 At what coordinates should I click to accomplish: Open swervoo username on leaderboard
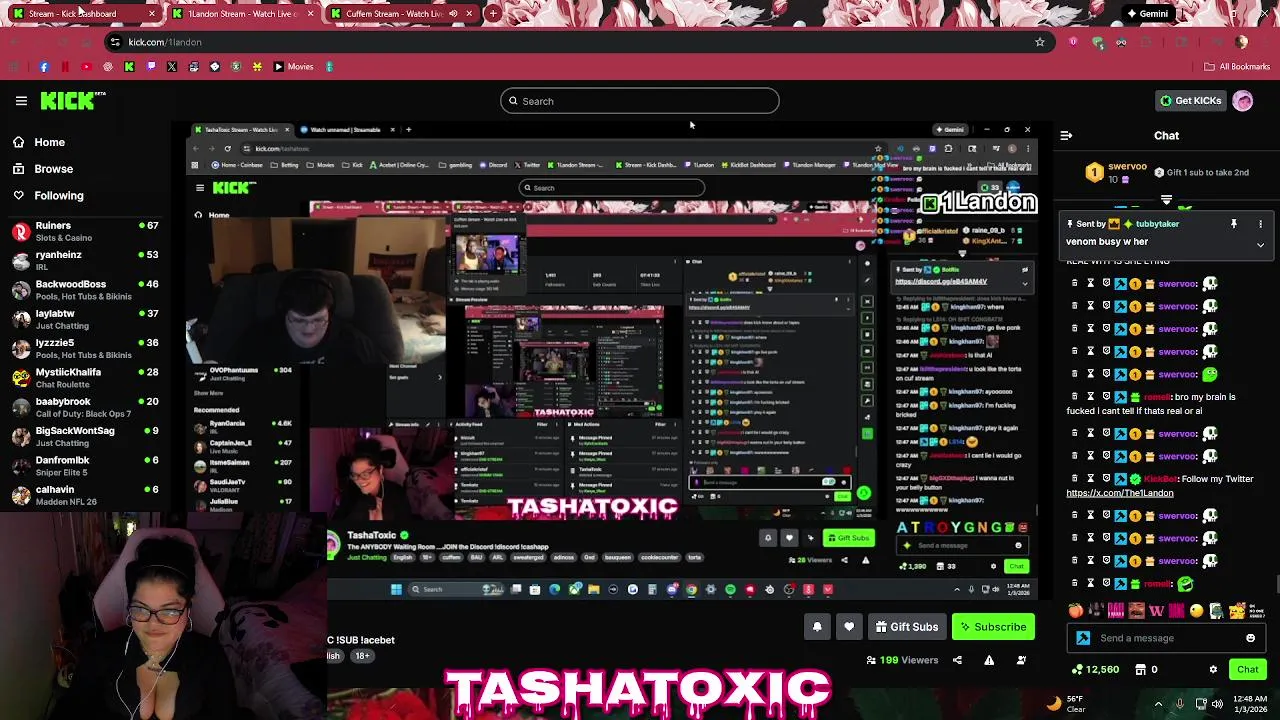tap(1127, 167)
